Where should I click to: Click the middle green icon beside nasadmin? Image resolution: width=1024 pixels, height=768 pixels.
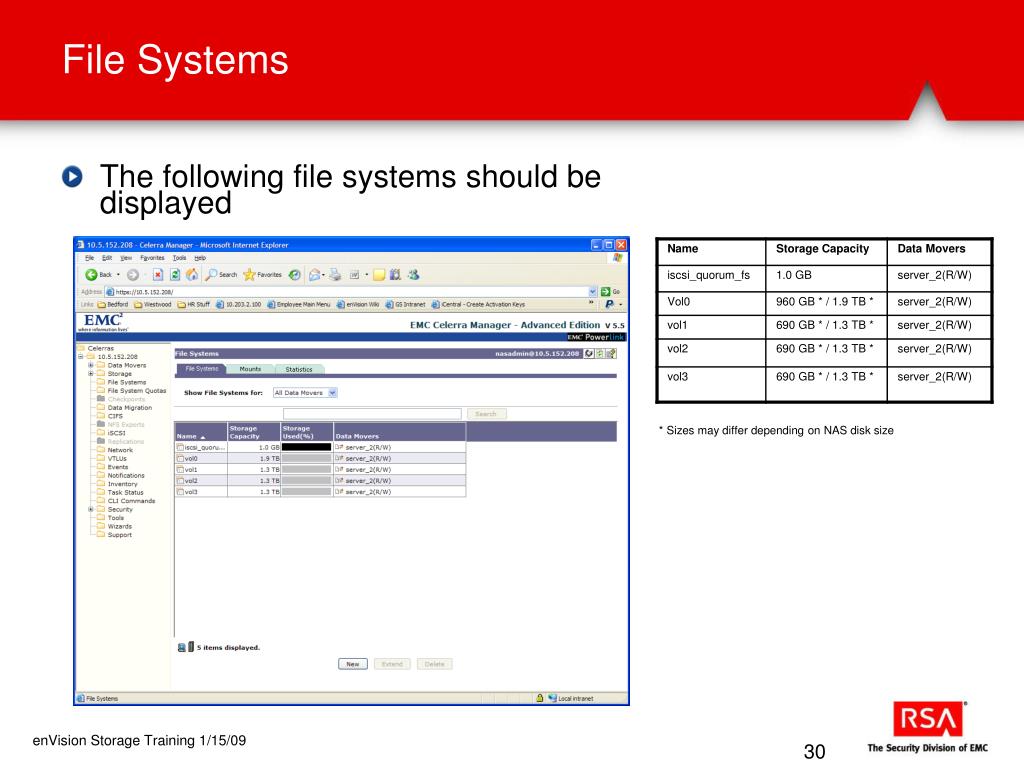pos(600,353)
